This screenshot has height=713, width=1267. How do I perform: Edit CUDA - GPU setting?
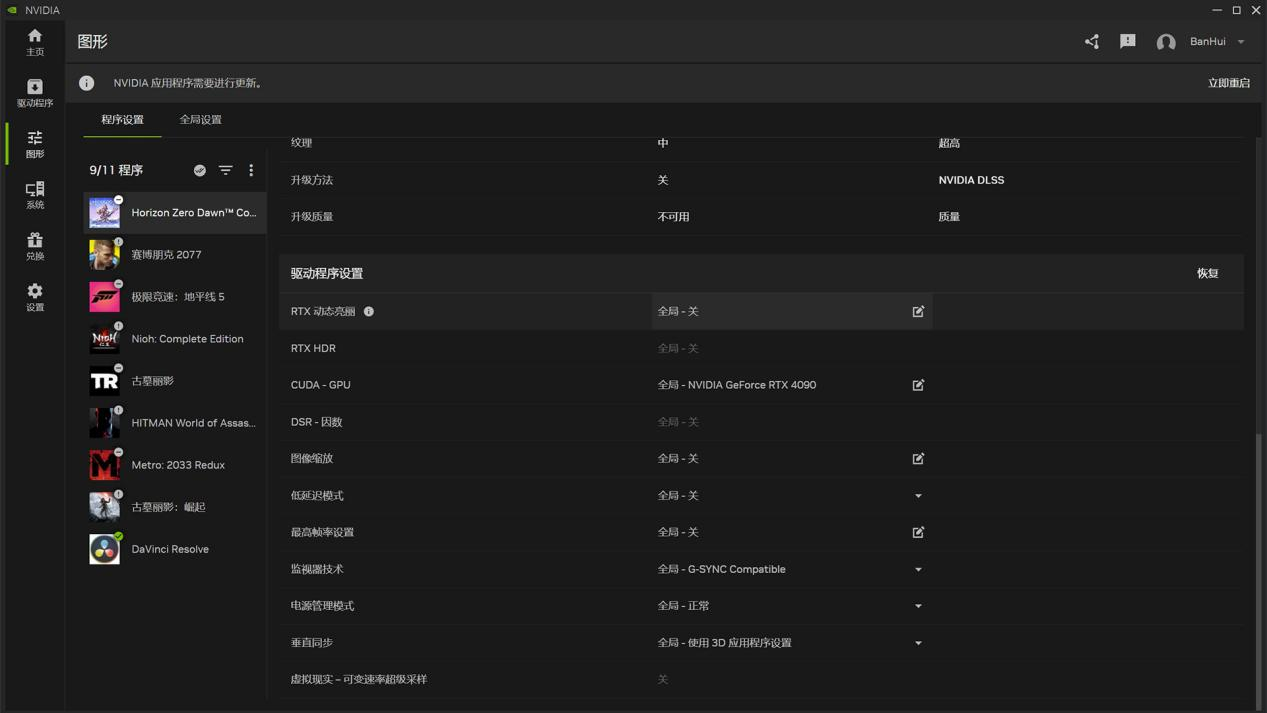(x=918, y=385)
